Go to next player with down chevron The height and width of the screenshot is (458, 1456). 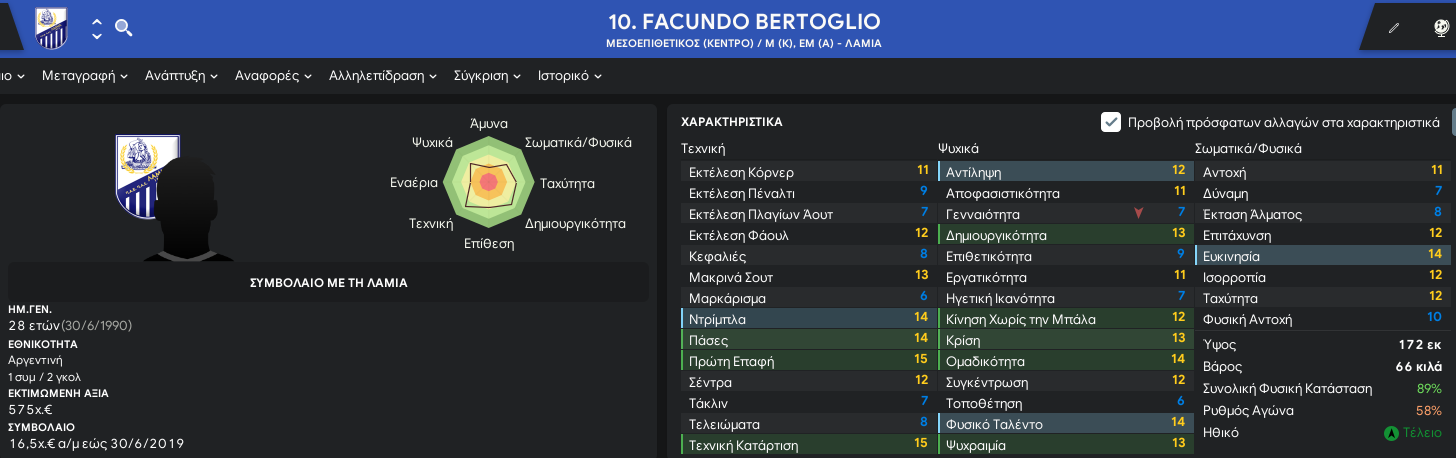97,36
